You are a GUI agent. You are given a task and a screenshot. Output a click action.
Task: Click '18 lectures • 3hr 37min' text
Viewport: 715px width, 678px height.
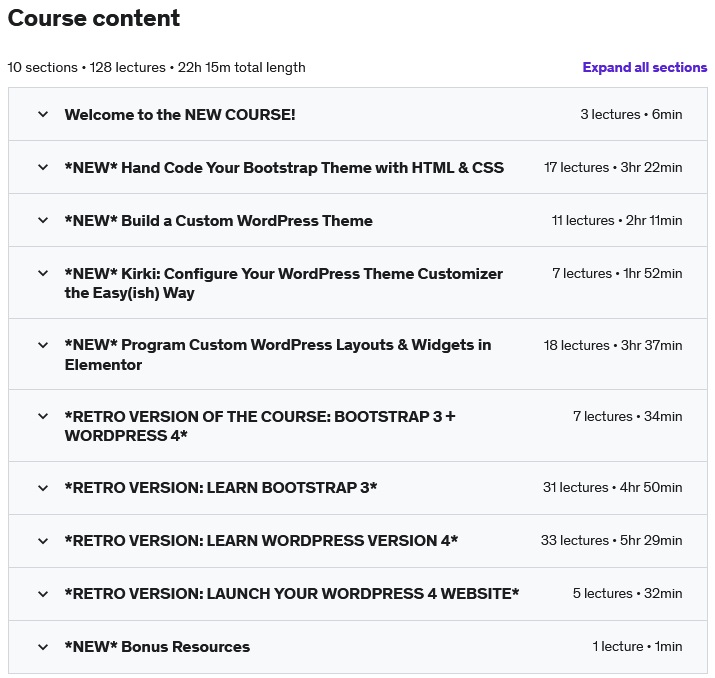point(613,345)
